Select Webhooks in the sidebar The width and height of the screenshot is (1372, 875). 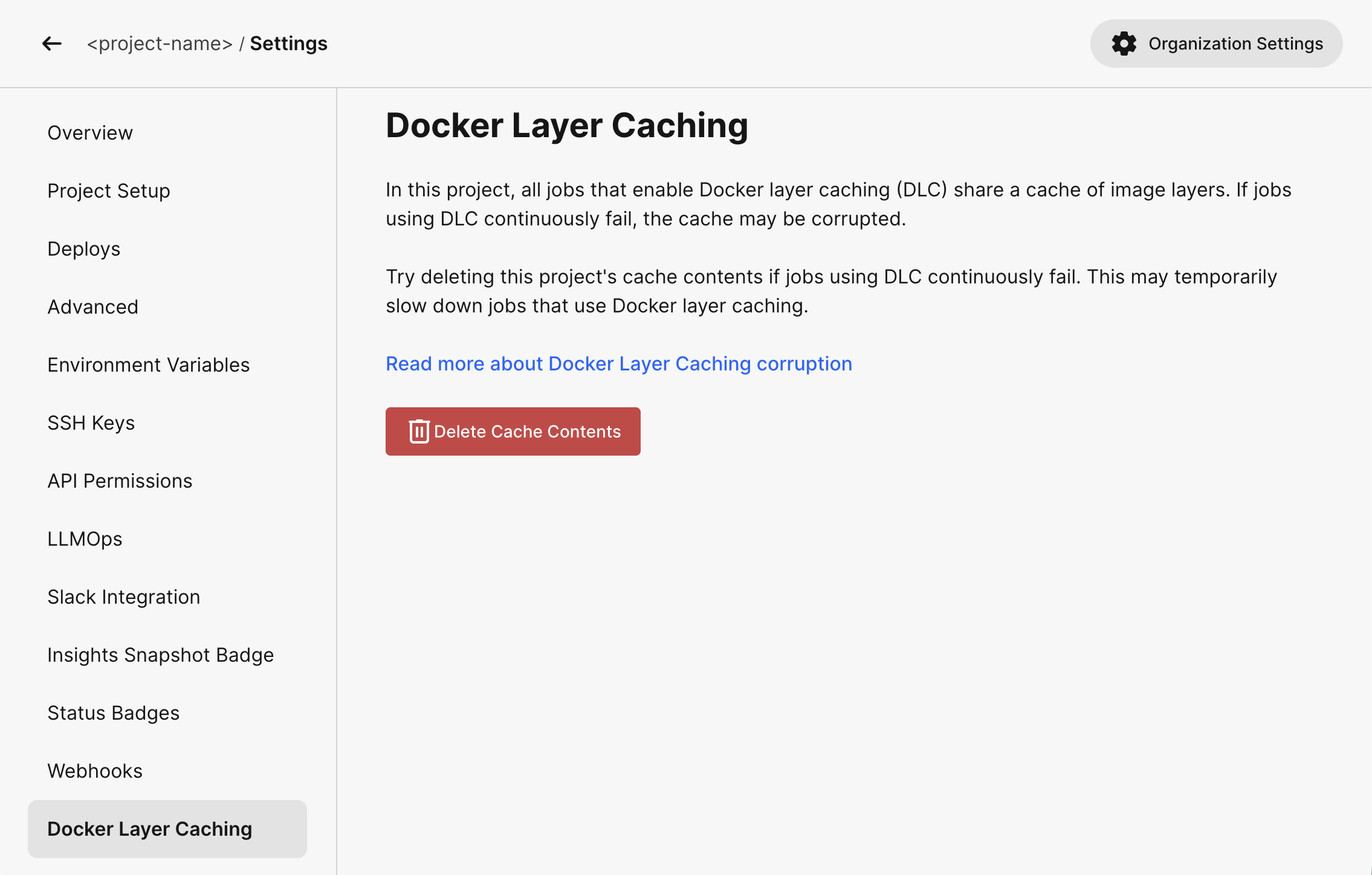tap(95, 771)
